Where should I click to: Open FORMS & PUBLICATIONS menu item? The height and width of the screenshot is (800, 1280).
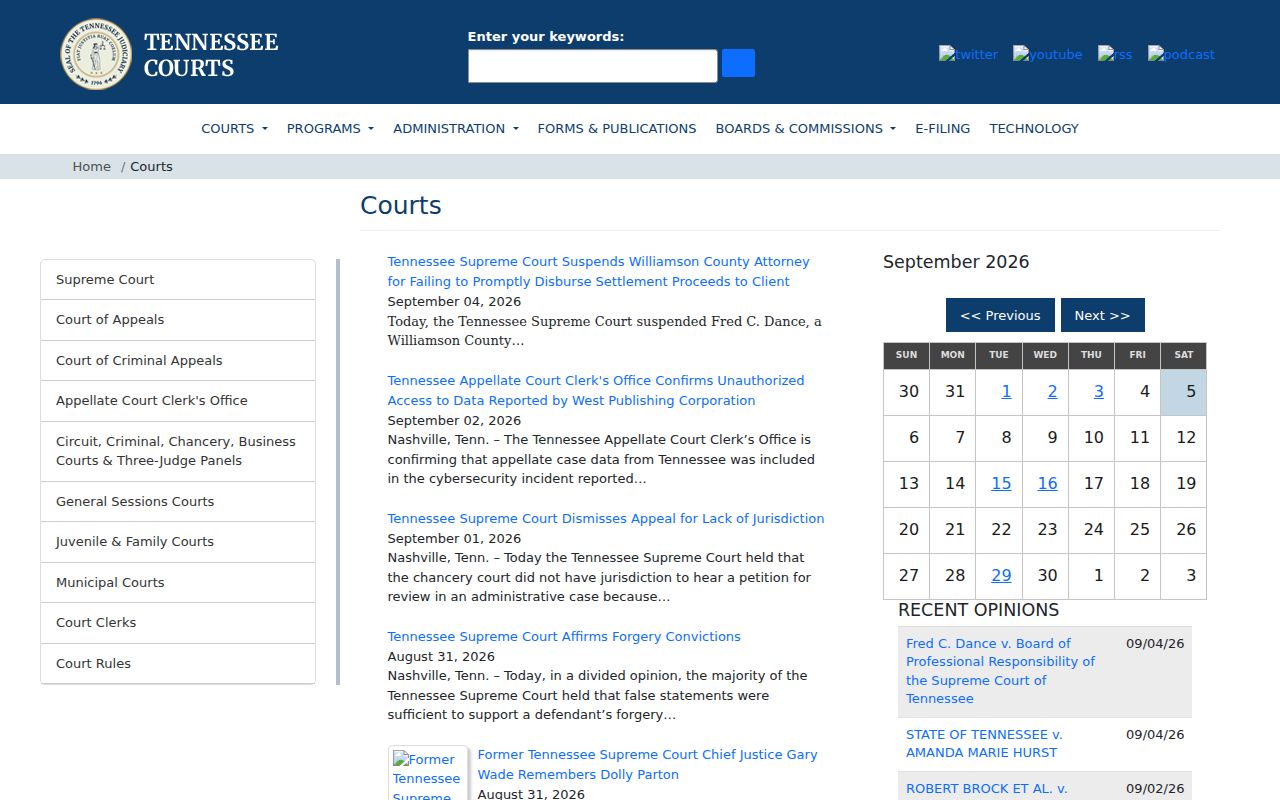coord(617,128)
